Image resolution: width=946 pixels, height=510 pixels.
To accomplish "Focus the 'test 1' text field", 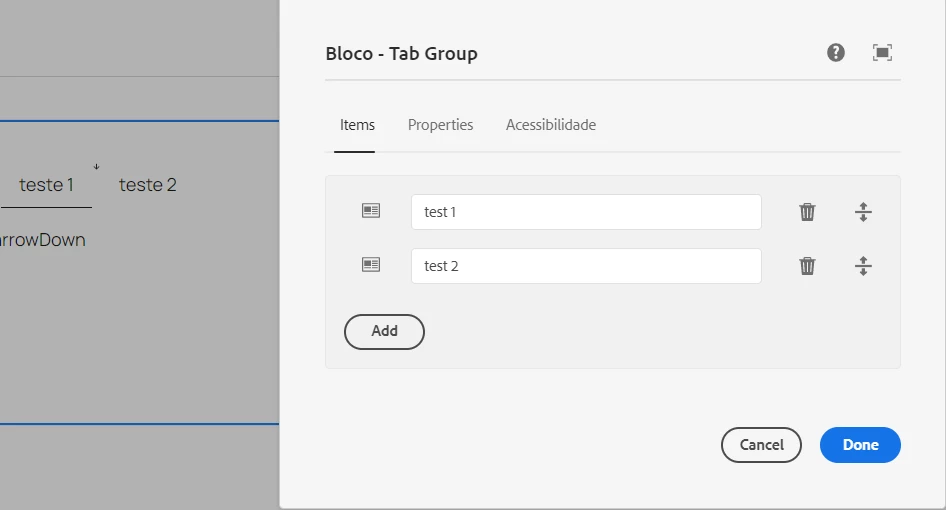I will pyautogui.click(x=586, y=212).
